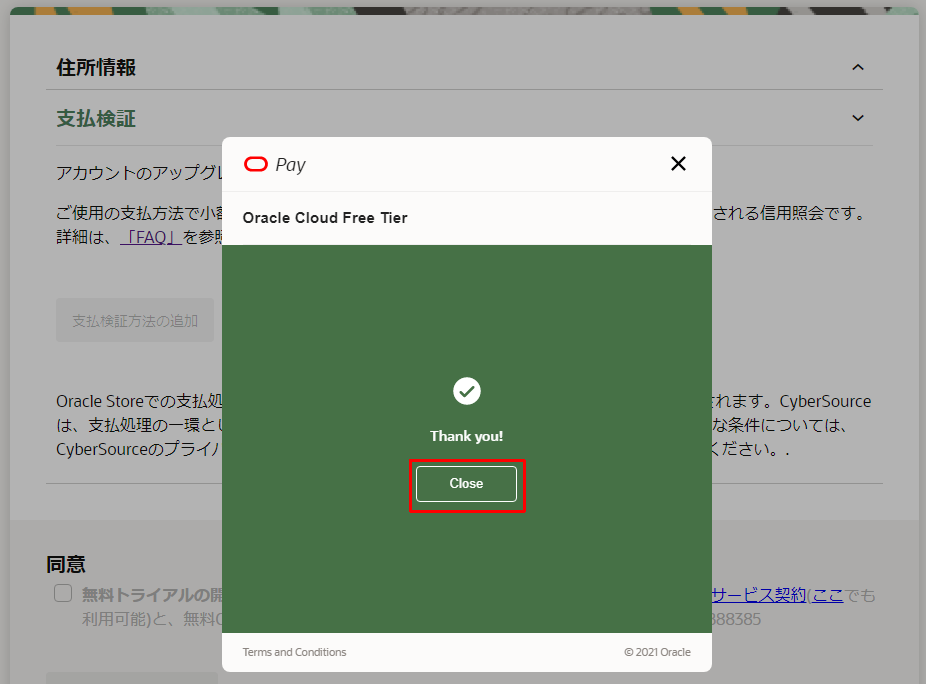Click the Oracle Pay logo icon

pyautogui.click(x=256, y=164)
